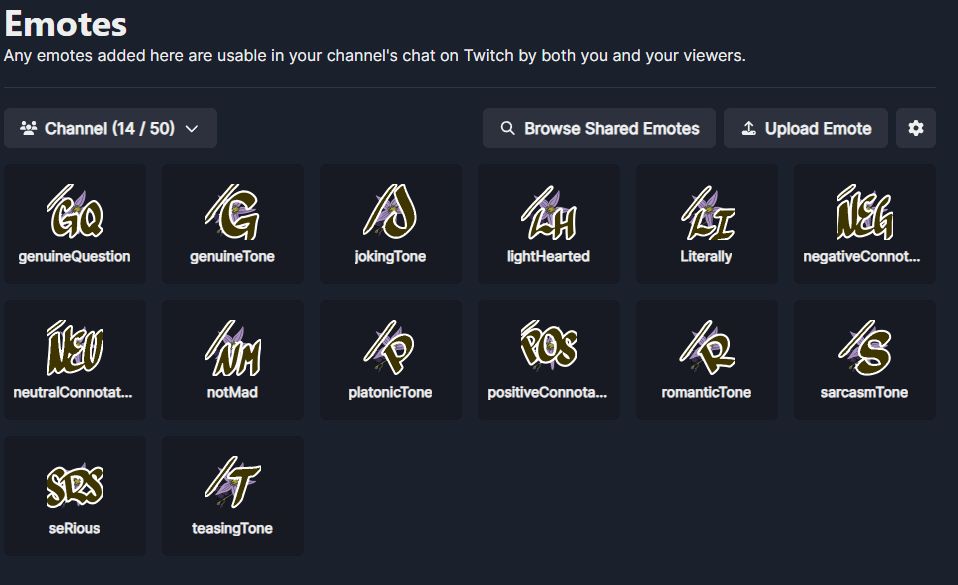Expand the Channel 14 of 50 dropdown
Viewport: 958px width, 585px height.
110,128
